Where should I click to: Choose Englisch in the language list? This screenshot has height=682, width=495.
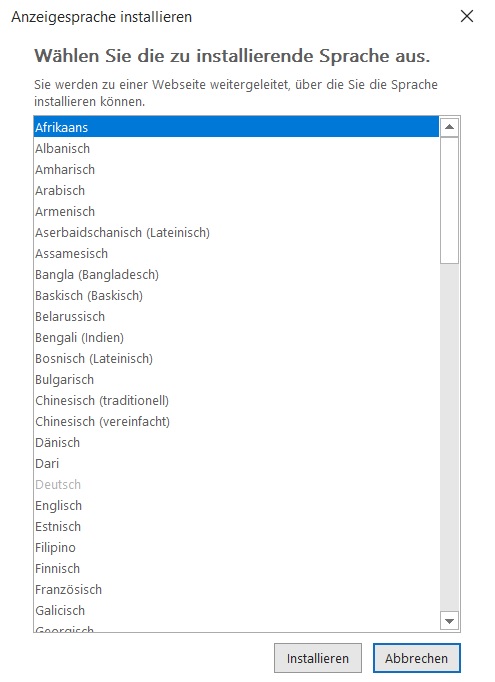coord(236,505)
